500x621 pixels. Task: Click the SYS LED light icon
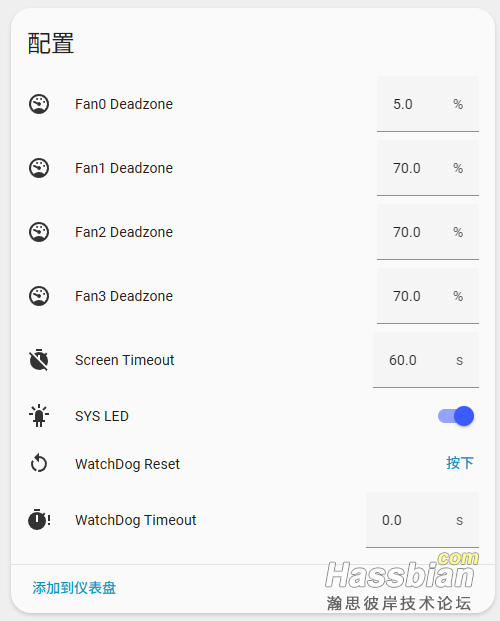point(39,416)
